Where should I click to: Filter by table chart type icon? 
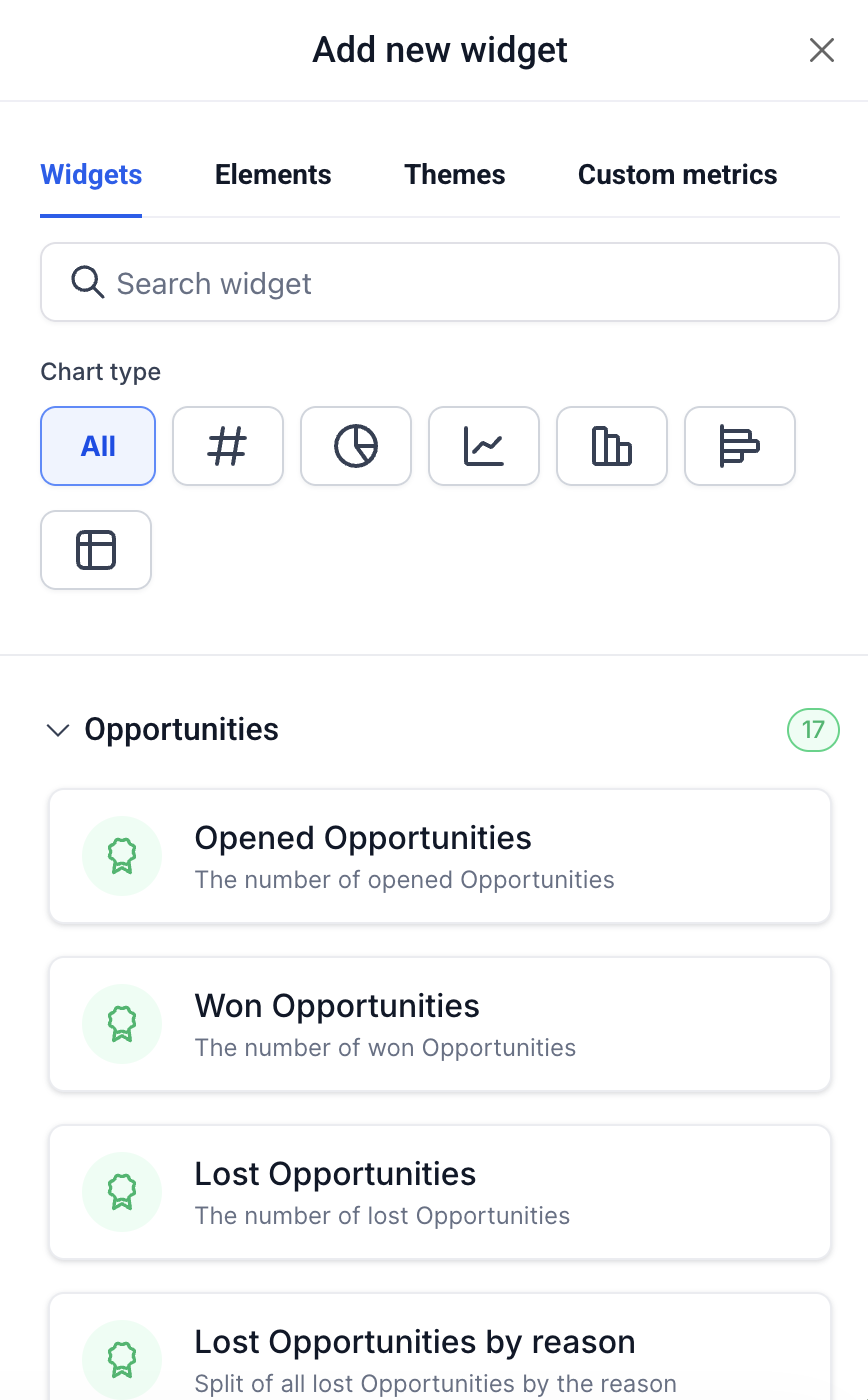tap(96, 550)
